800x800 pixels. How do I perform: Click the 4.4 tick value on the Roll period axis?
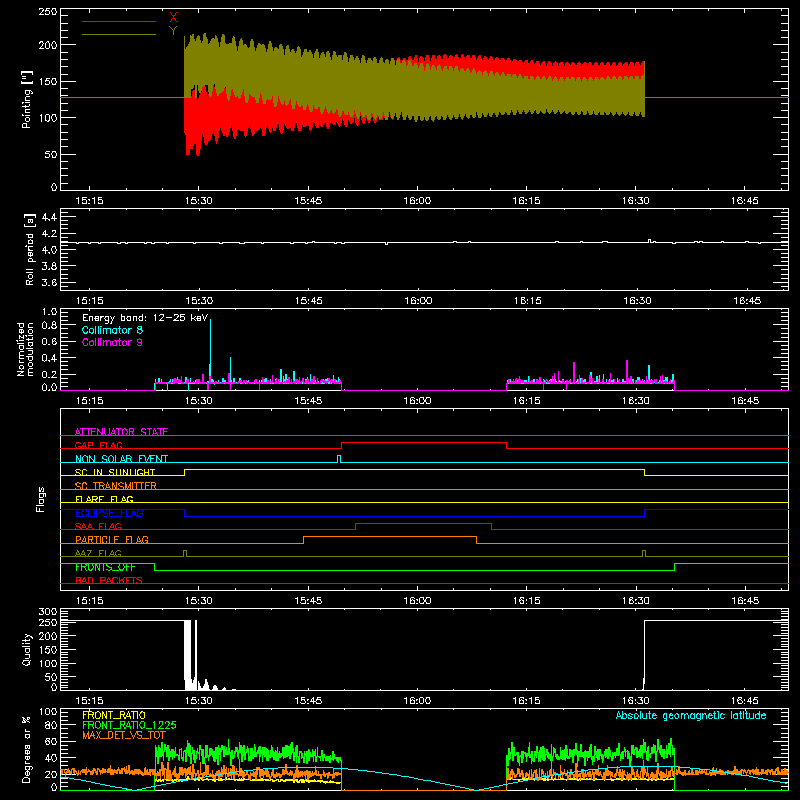click(x=49, y=217)
